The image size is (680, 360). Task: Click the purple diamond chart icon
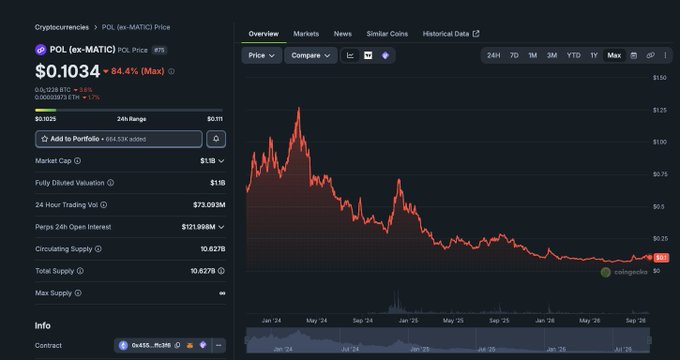(385, 56)
